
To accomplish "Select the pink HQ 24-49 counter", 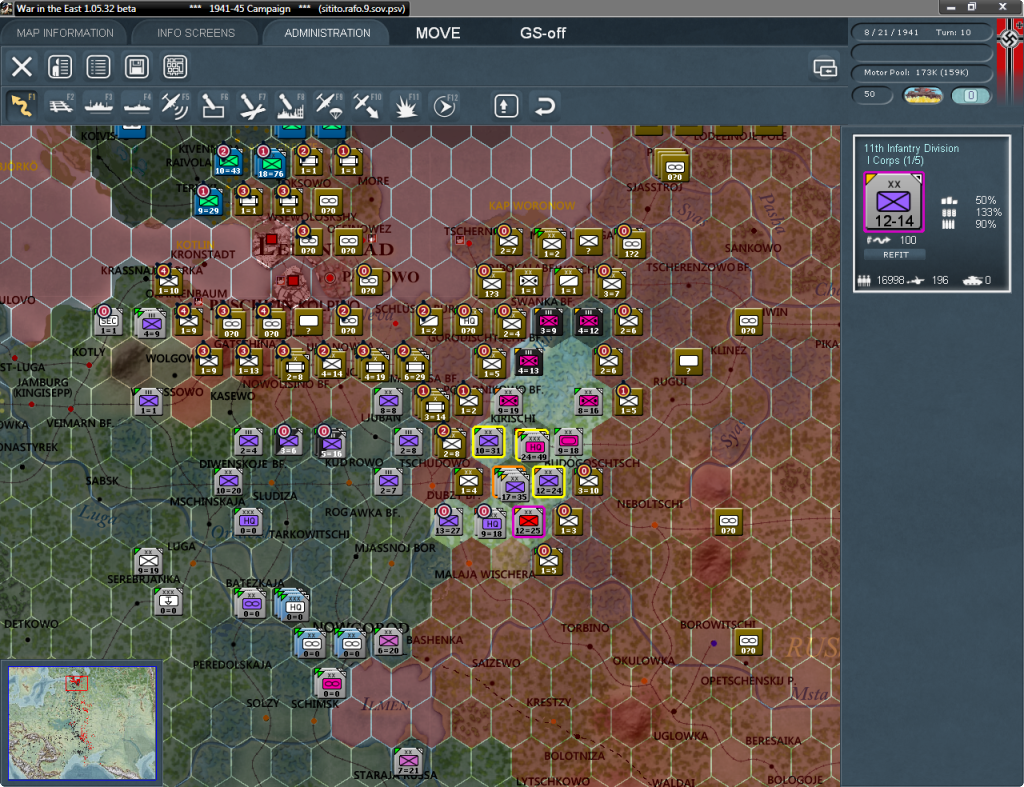I will pyautogui.click(x=534, y=446).
